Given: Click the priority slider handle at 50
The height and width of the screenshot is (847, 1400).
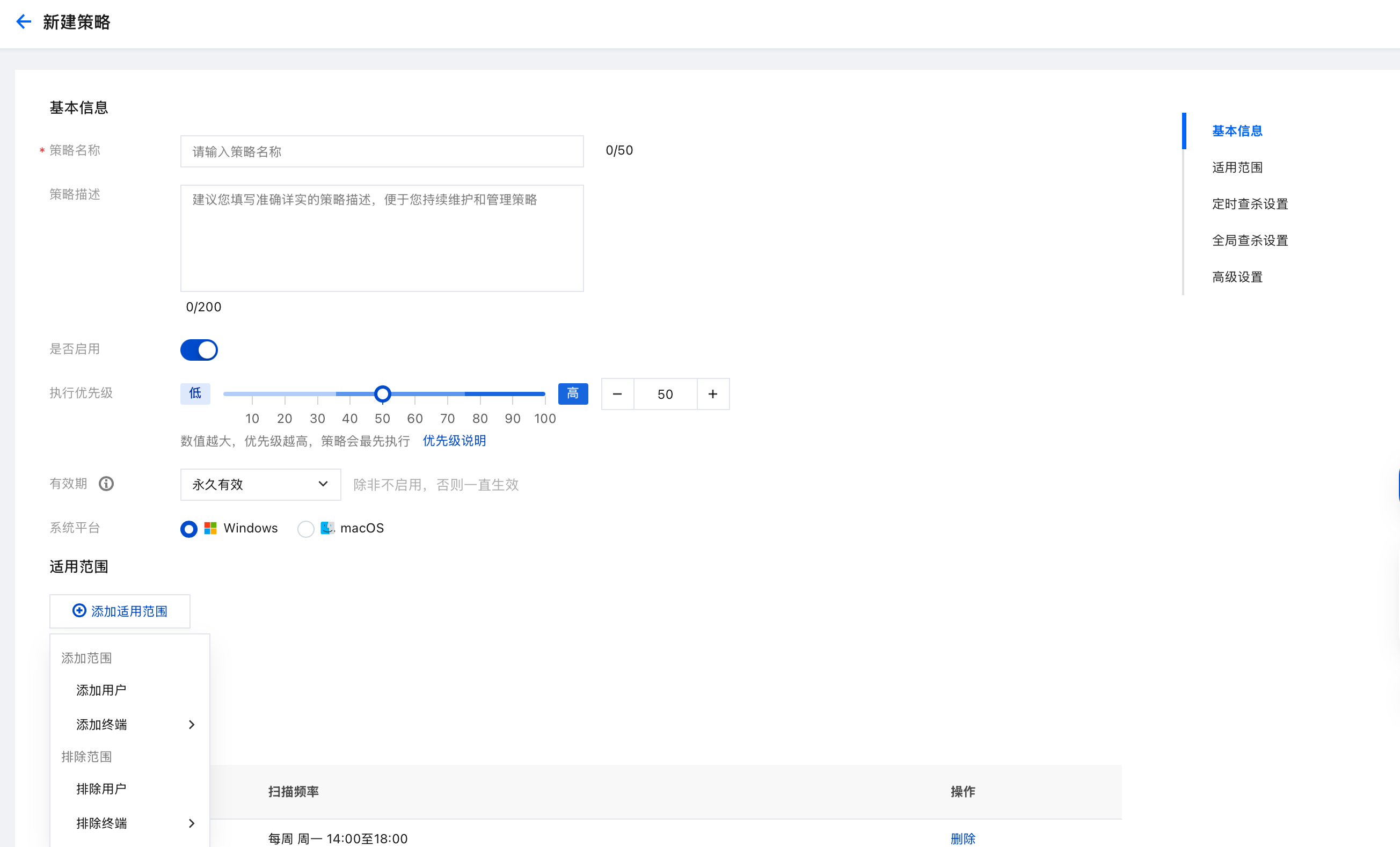Looking at the screenshot, I should [382, 393].
